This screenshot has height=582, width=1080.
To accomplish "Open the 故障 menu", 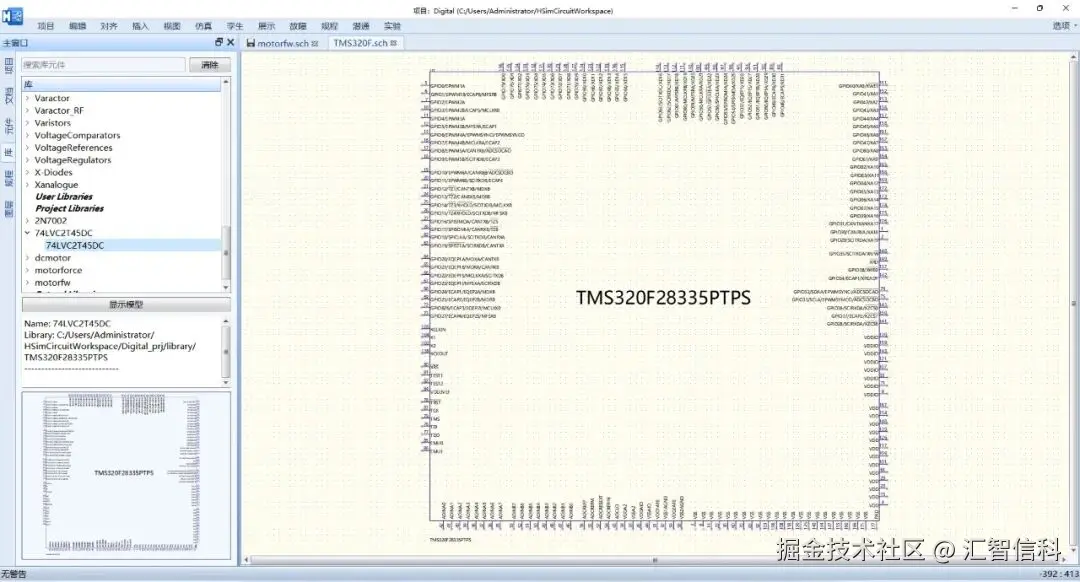I will [298, 26].
